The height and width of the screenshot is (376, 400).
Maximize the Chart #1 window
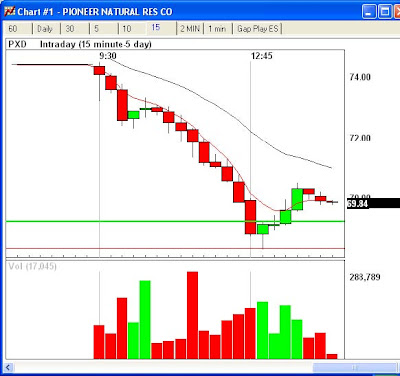pos(385,12)
